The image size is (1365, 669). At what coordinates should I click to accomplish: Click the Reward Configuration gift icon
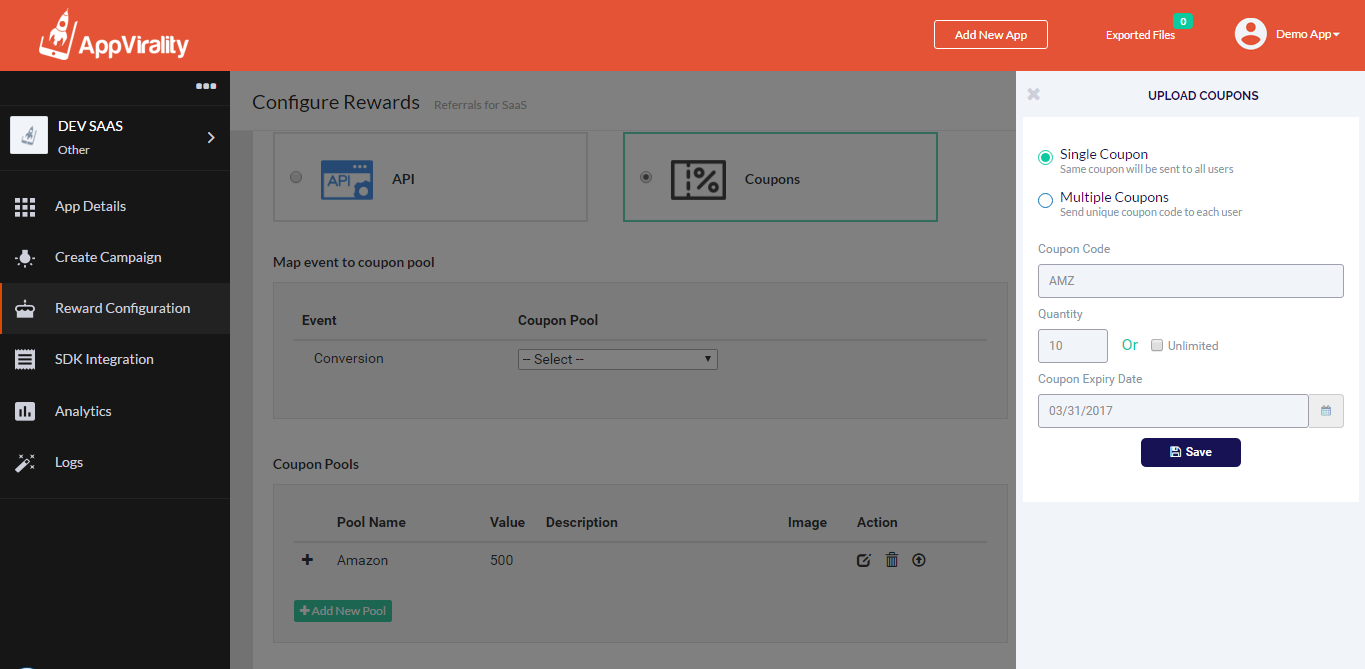click(x=25, y=309)
